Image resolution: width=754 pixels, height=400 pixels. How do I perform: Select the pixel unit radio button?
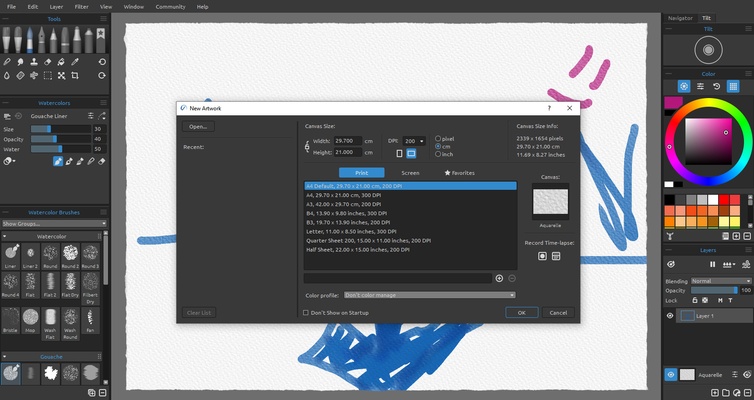click(x=438, y=138)
